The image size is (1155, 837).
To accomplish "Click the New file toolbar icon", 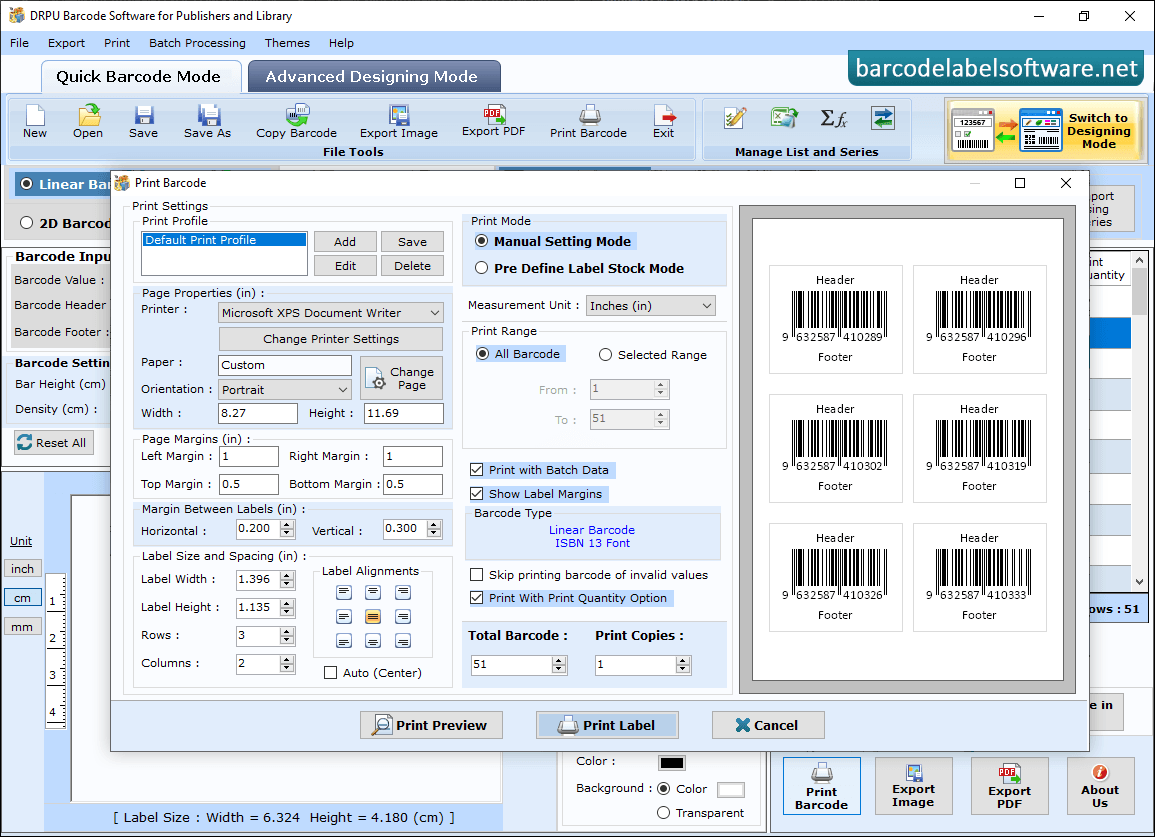I will coord(35,122).
